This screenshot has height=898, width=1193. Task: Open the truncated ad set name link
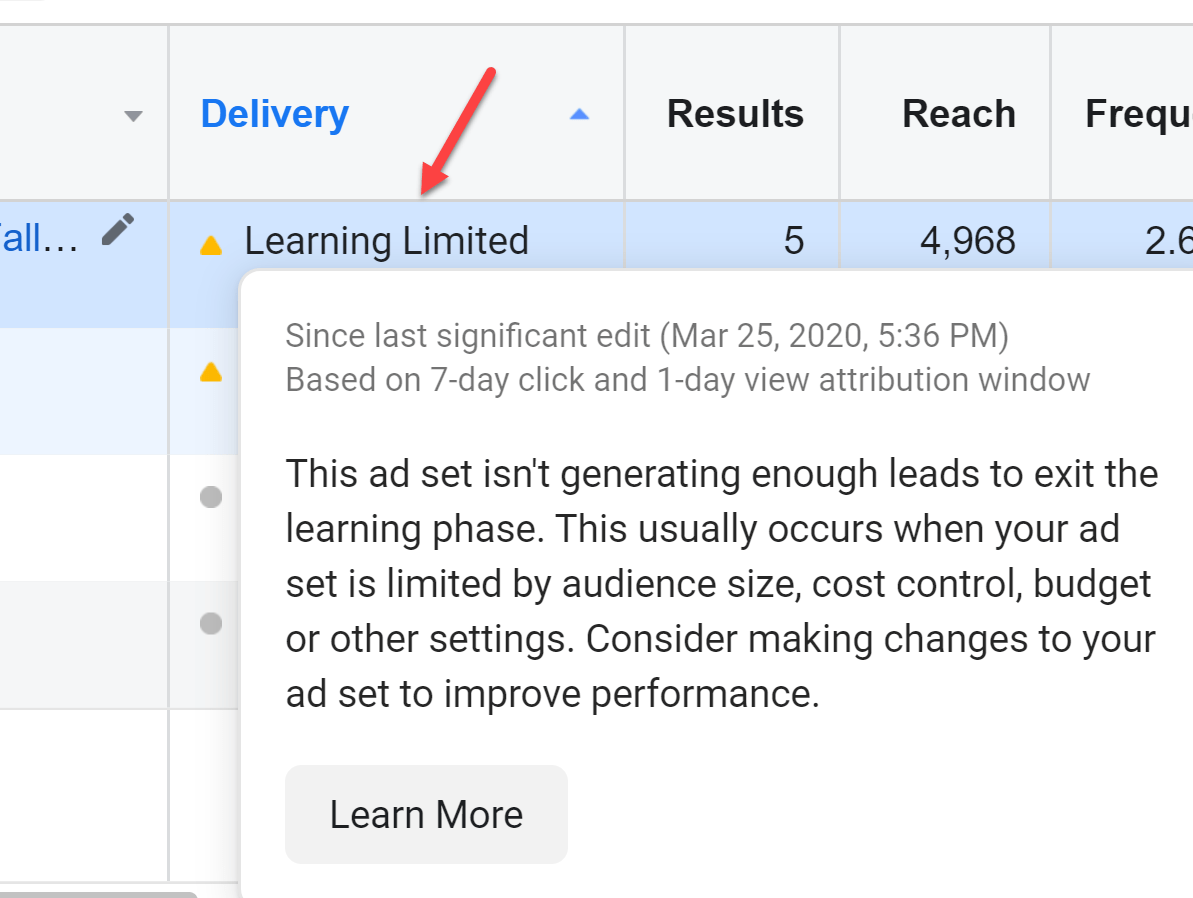pos(39,238)
